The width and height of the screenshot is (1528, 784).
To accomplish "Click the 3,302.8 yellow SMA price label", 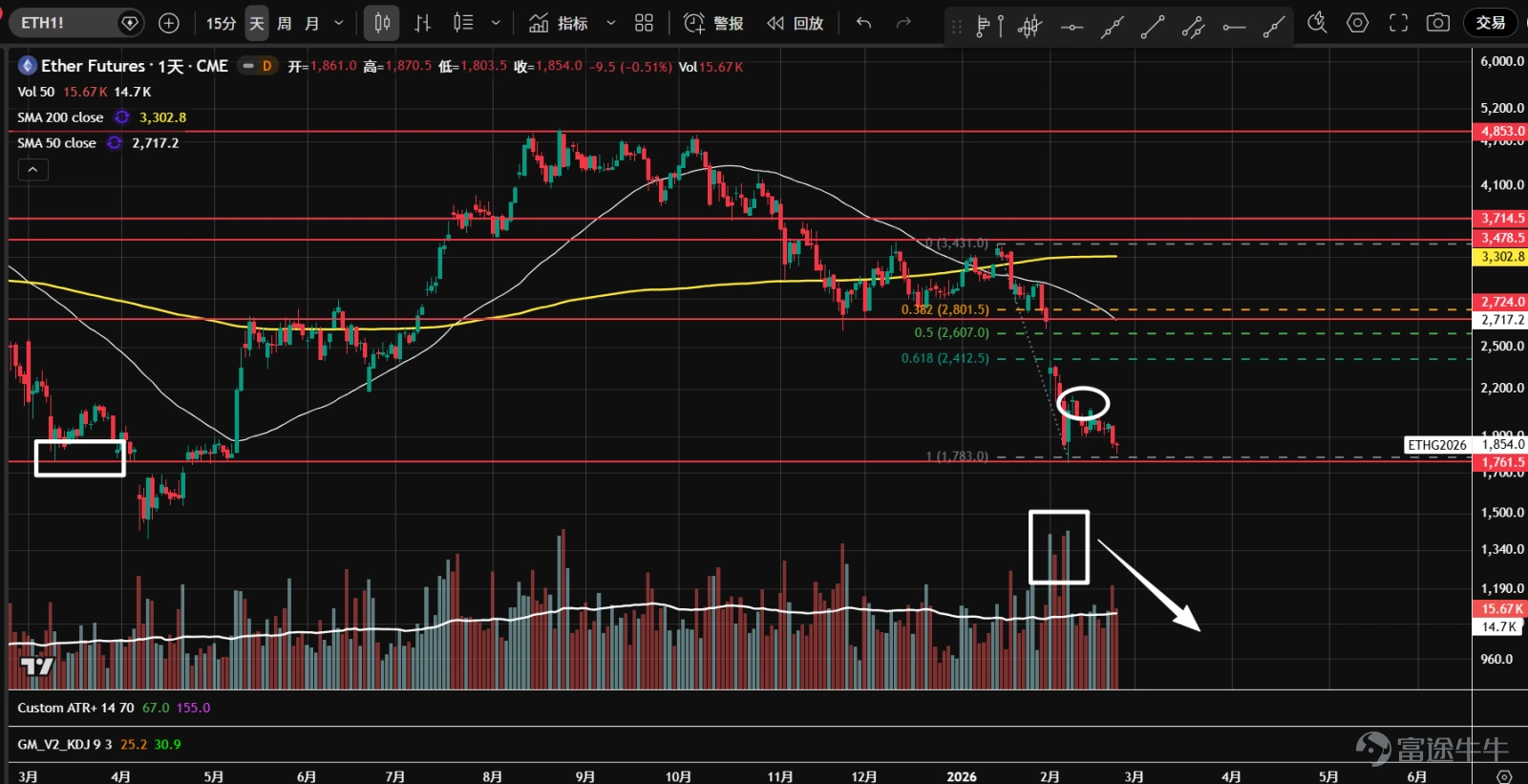I will tap(1502, 257).
